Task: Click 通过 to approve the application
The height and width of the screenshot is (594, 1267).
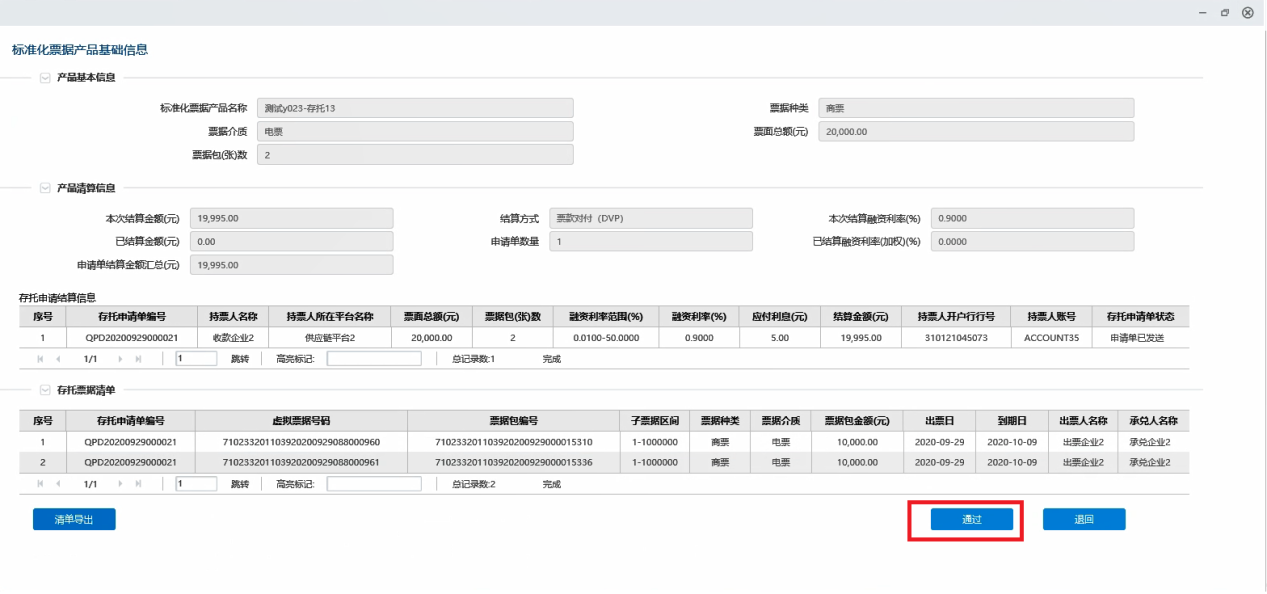Action: point(972,519)
